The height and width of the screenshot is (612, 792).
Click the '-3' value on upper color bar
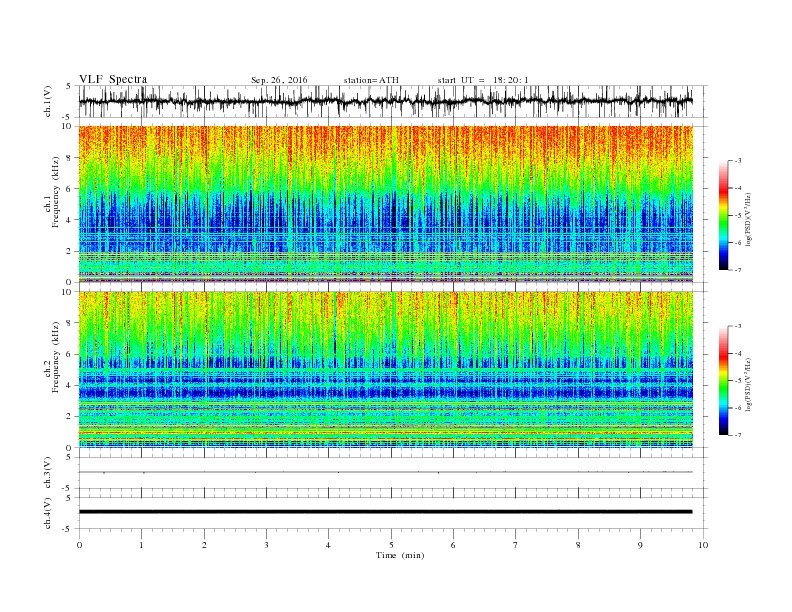737,161
